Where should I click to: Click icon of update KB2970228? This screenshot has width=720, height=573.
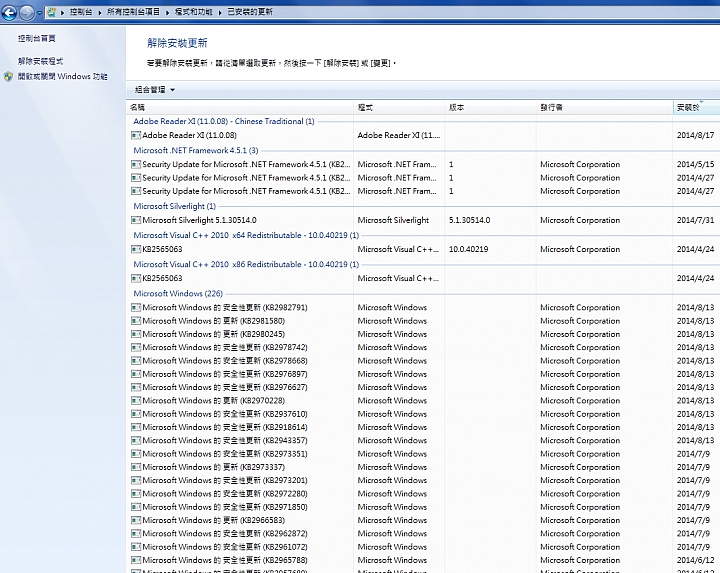click(x=136, y=400)
